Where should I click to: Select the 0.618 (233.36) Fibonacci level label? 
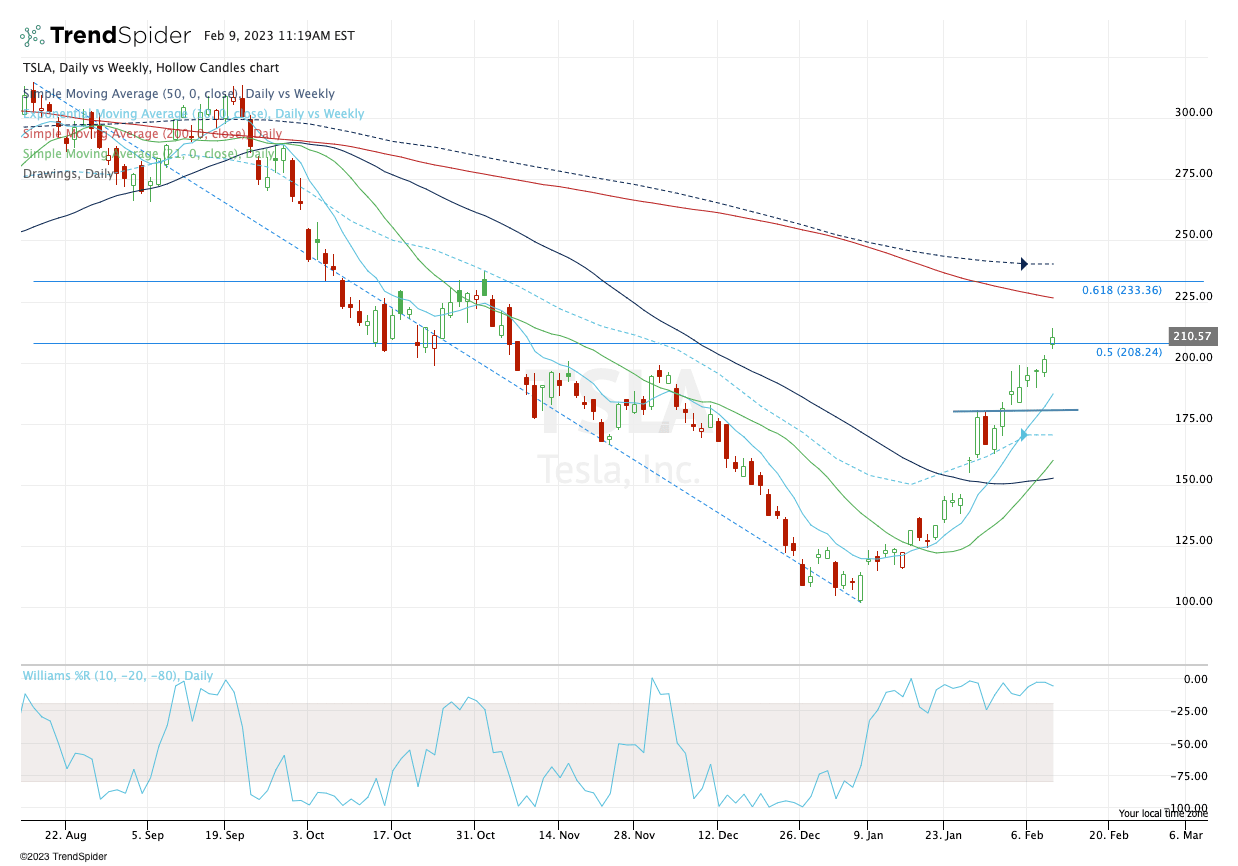1122,291
